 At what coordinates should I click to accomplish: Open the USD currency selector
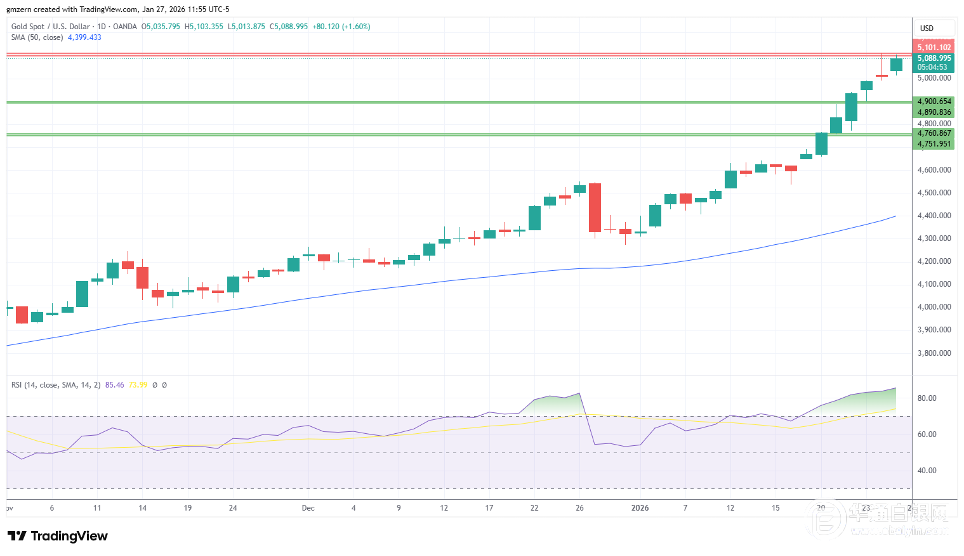[x=926, y=27]
